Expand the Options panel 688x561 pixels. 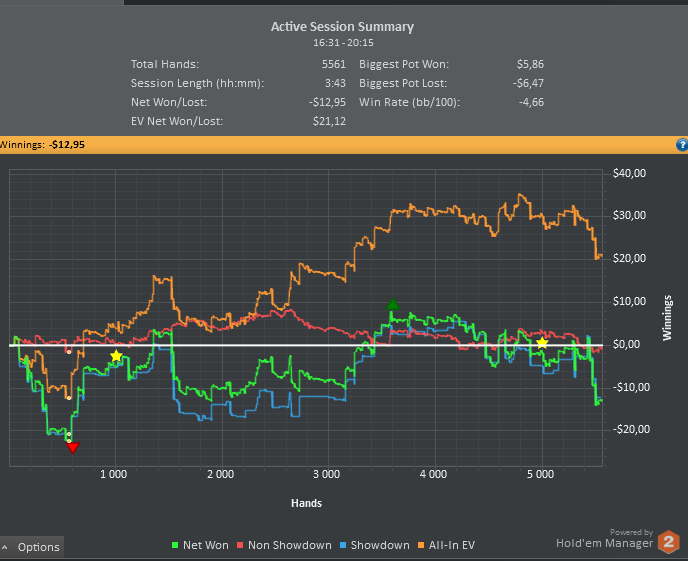[x=38, y=547]
